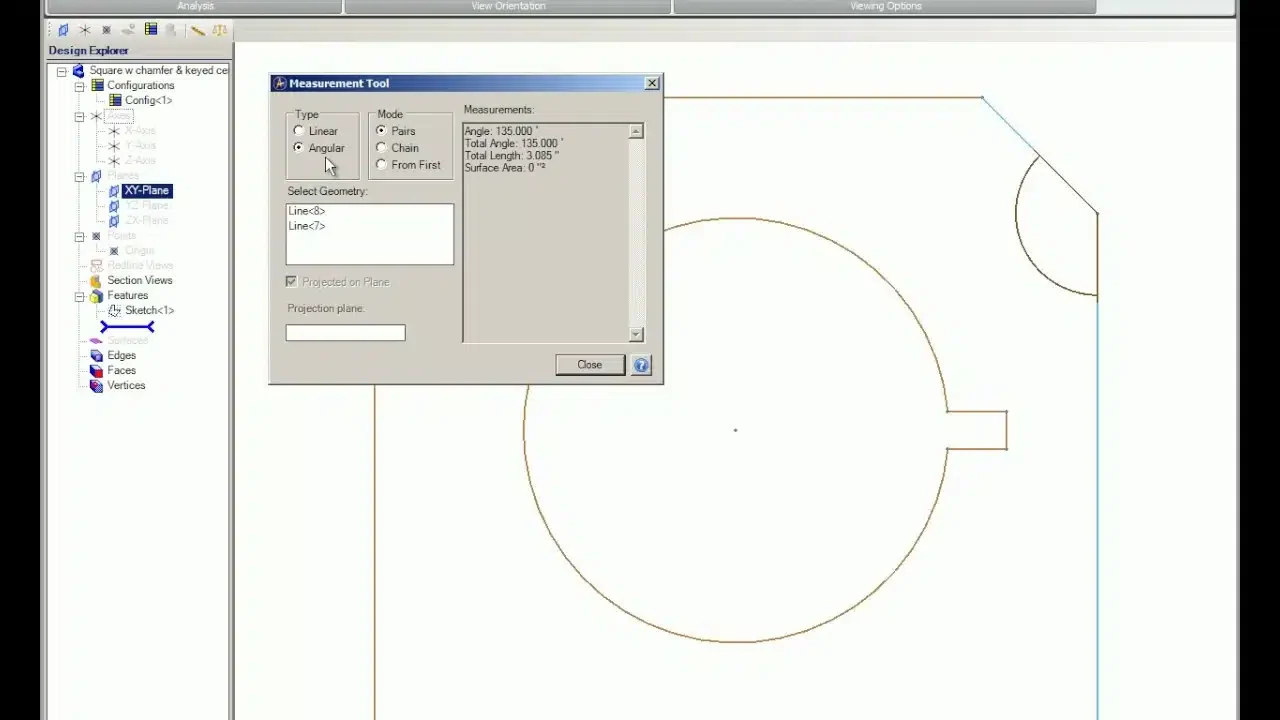Click the point icon in Design Explorer toolbar
1280x720 pixels.
106,30
